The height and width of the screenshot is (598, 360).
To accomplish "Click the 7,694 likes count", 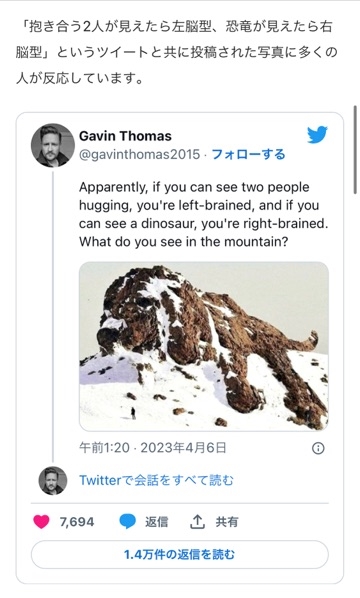I will point(77,522).
